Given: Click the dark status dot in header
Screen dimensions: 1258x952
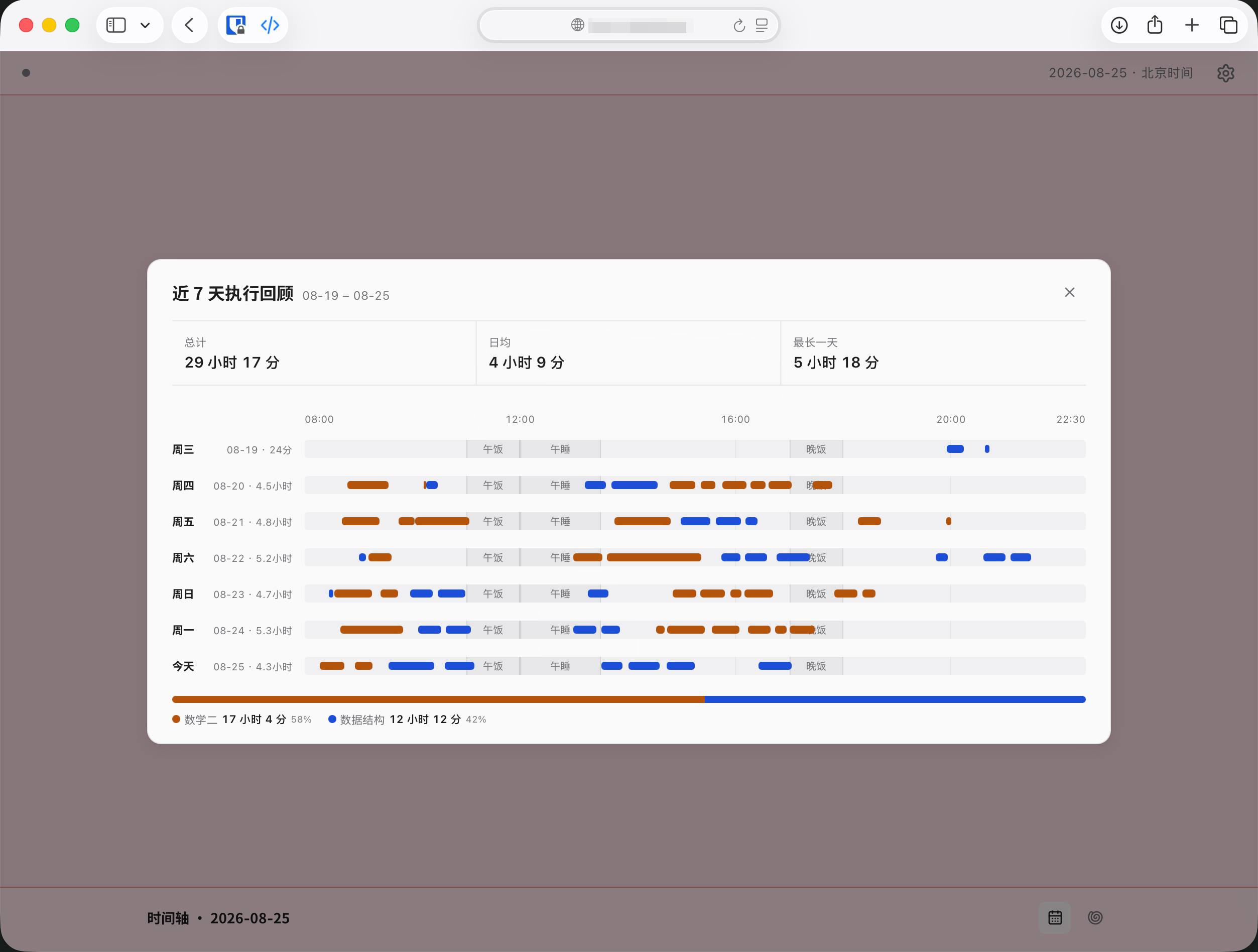Looking at the screenshot, I should 26,73.
